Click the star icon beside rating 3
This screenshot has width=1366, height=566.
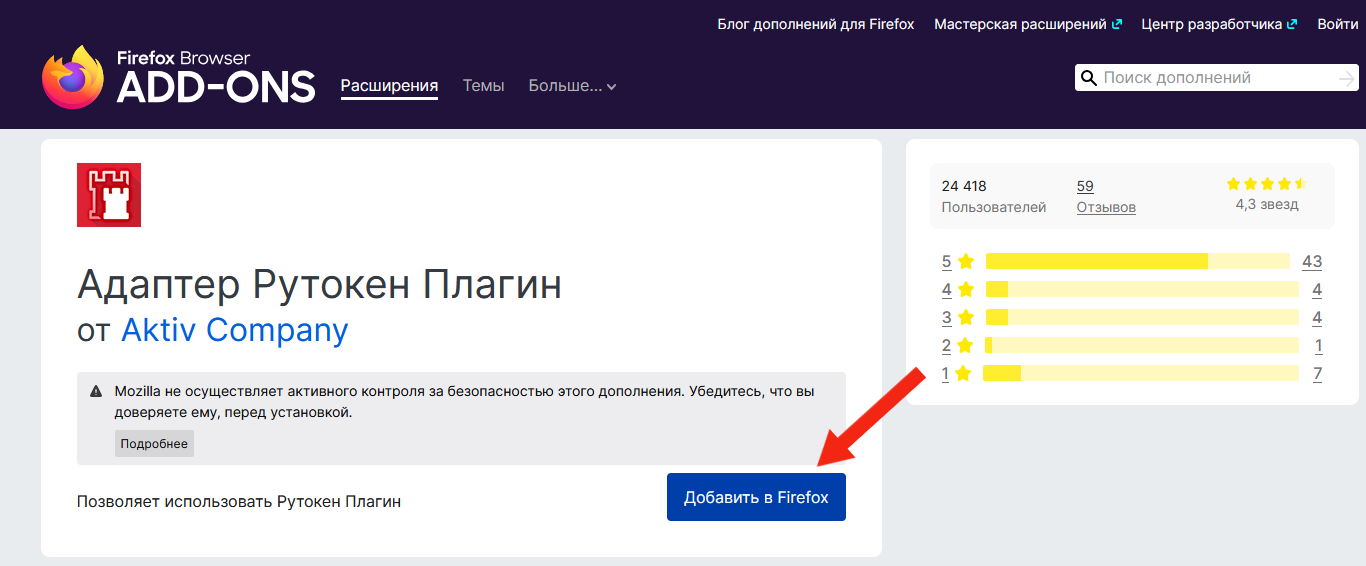965,317
